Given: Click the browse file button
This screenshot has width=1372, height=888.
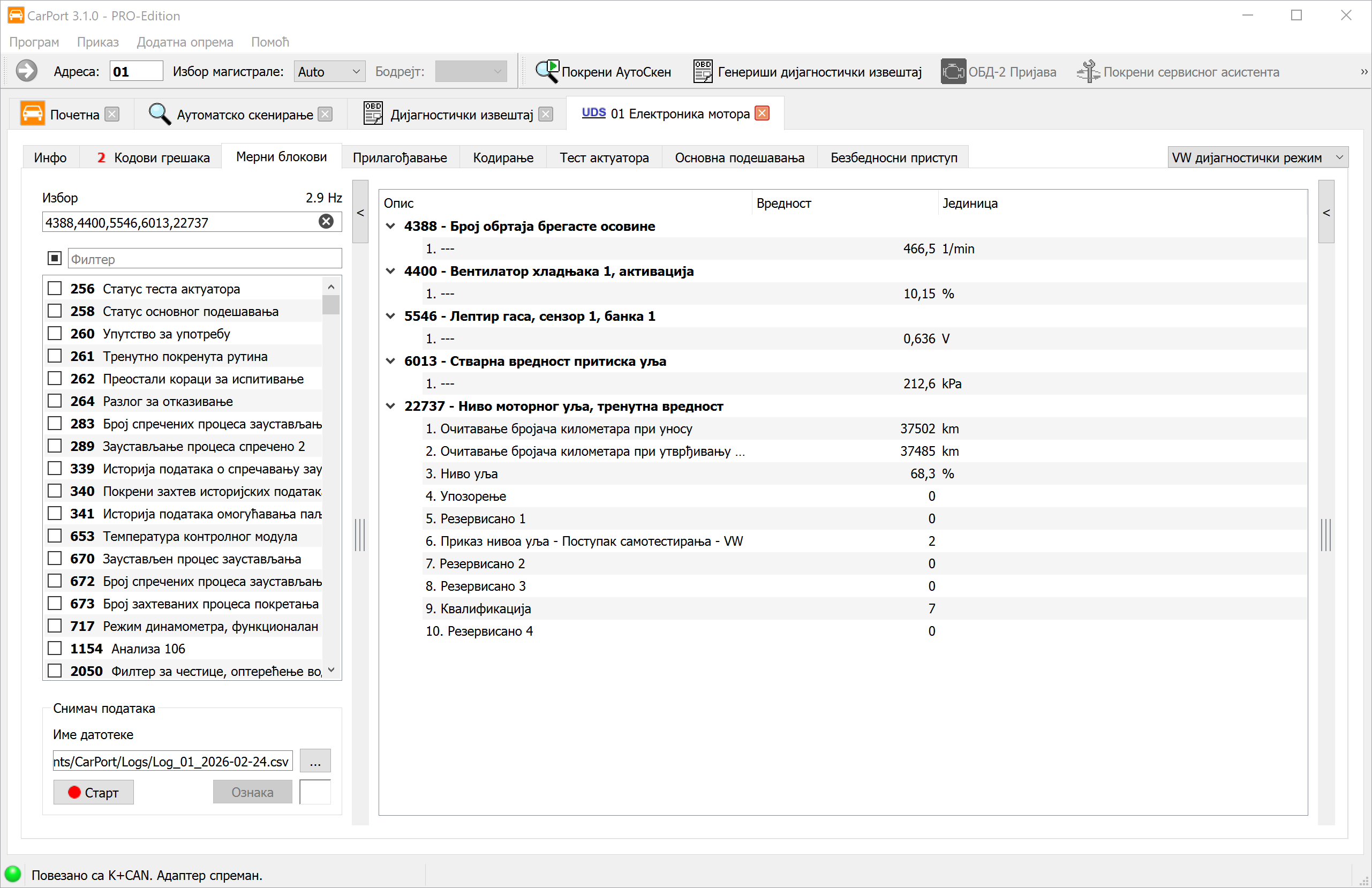Looking at the screenshot, I should [315, 761].
